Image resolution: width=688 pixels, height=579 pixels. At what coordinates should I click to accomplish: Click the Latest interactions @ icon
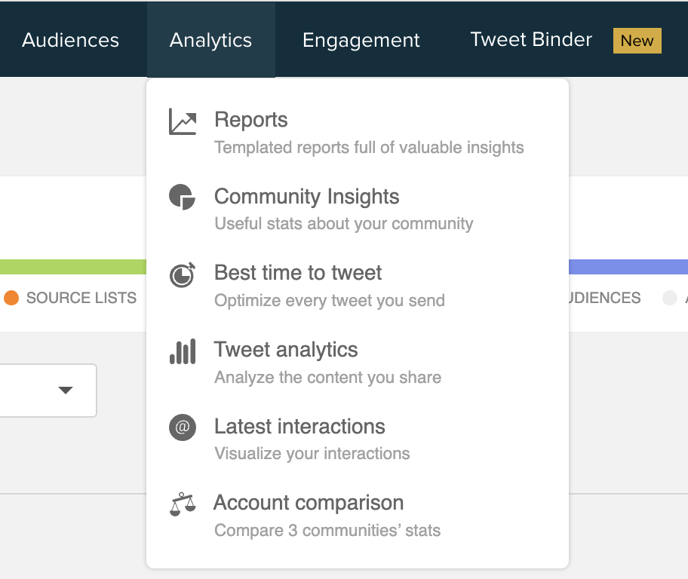point(183,427)
